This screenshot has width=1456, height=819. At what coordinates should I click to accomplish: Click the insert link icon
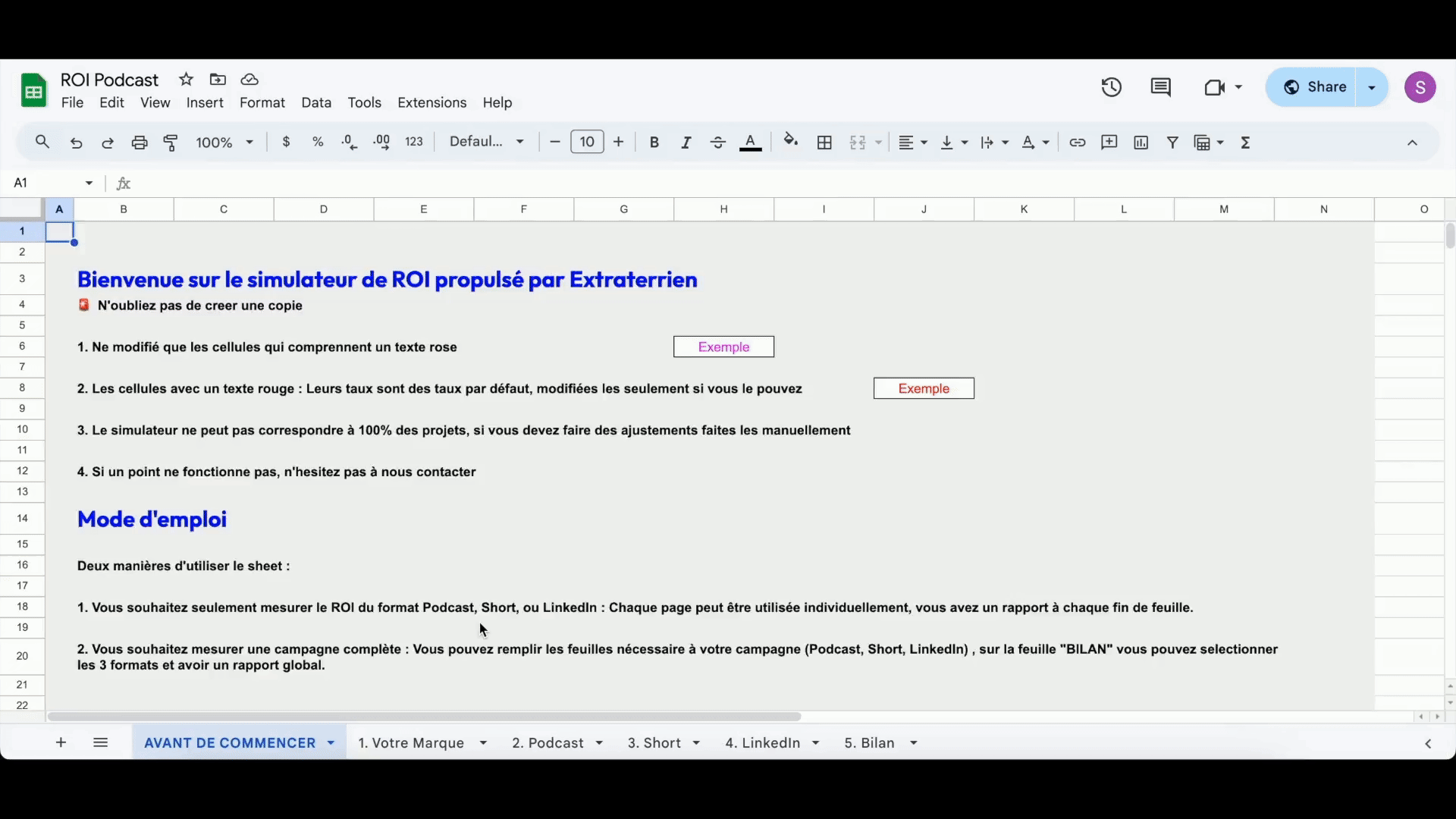tap(1077, 143)
